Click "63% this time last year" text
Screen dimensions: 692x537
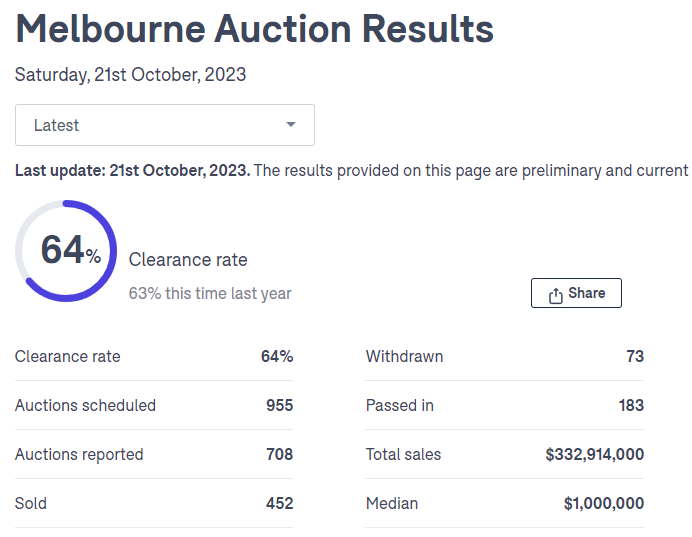210,293
